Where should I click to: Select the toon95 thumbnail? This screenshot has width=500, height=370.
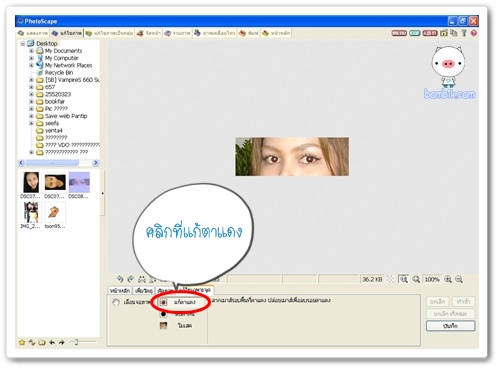tap(54, 212)
